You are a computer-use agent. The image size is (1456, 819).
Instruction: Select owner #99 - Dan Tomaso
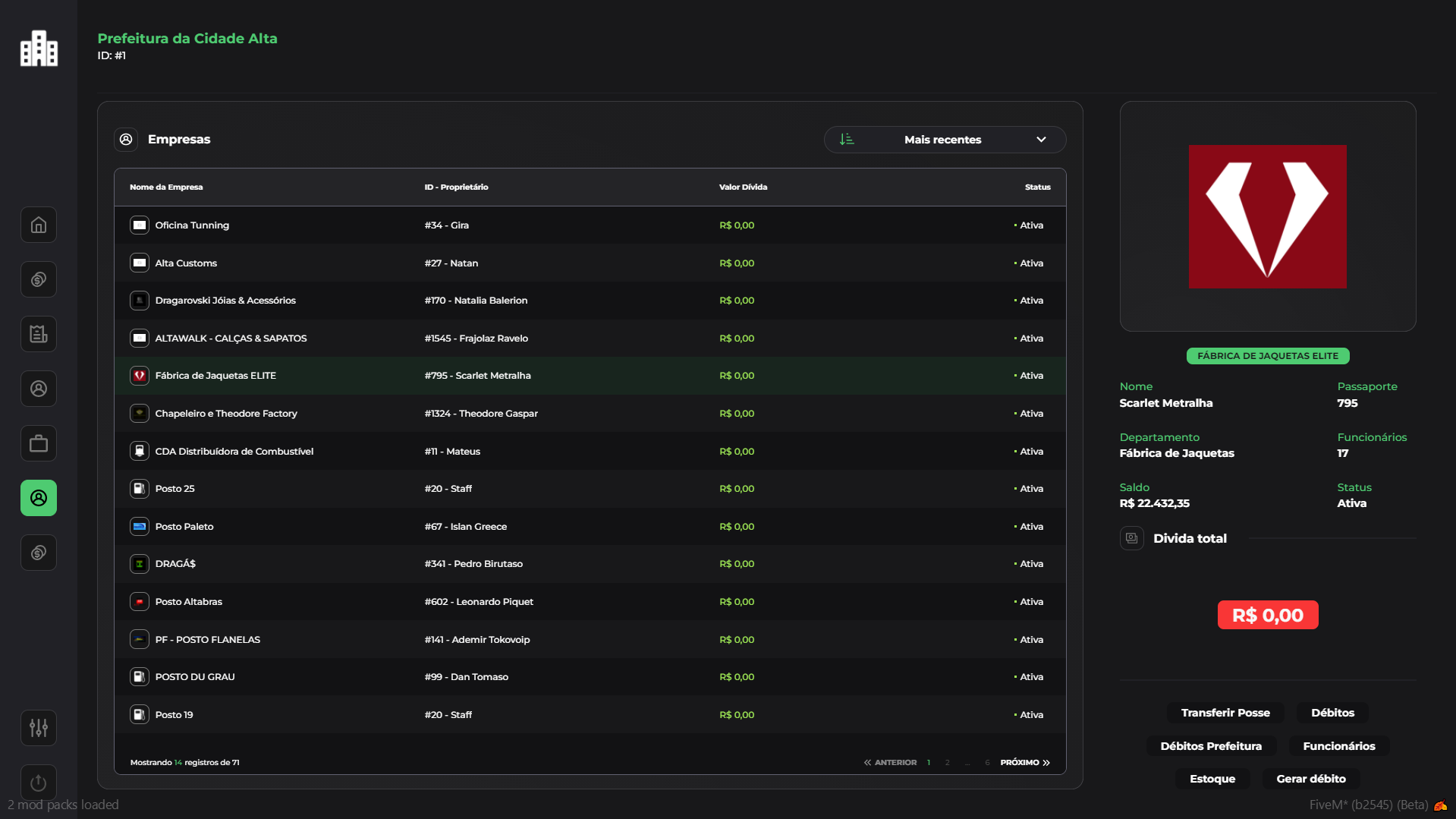tap(467, 677)
